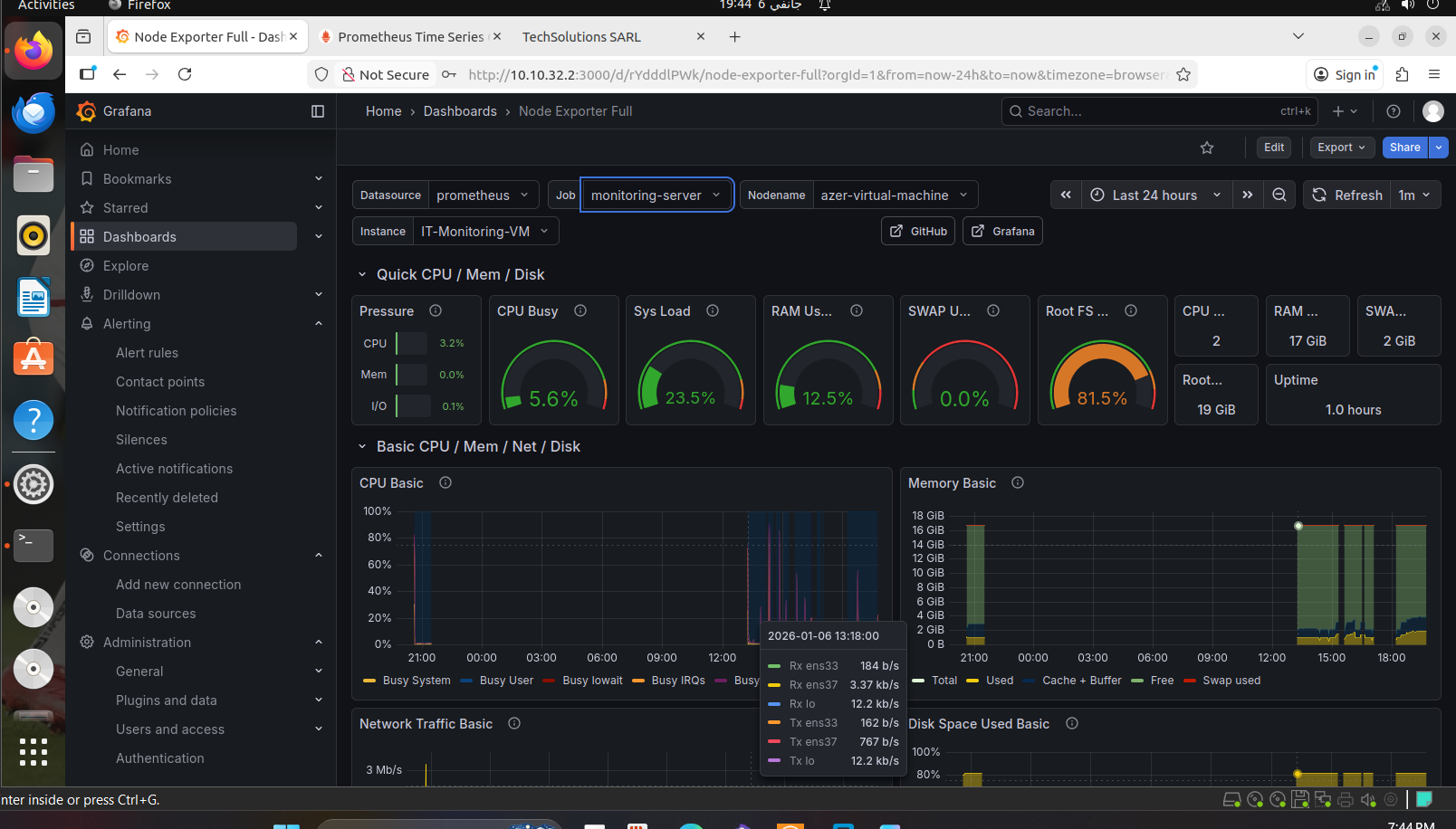Click the Grafana search field

point(1159,111)
